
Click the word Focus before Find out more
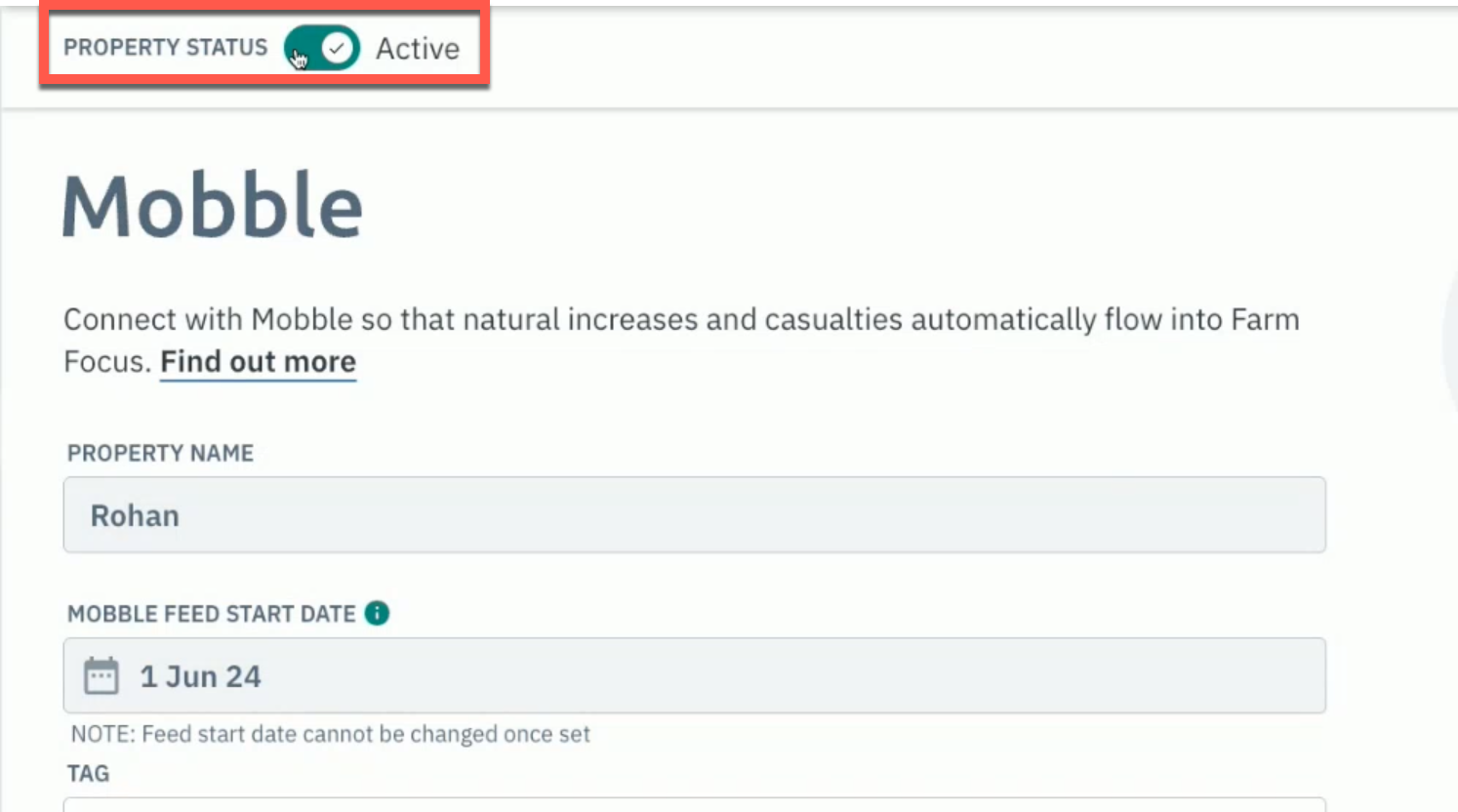pos(105,362)
